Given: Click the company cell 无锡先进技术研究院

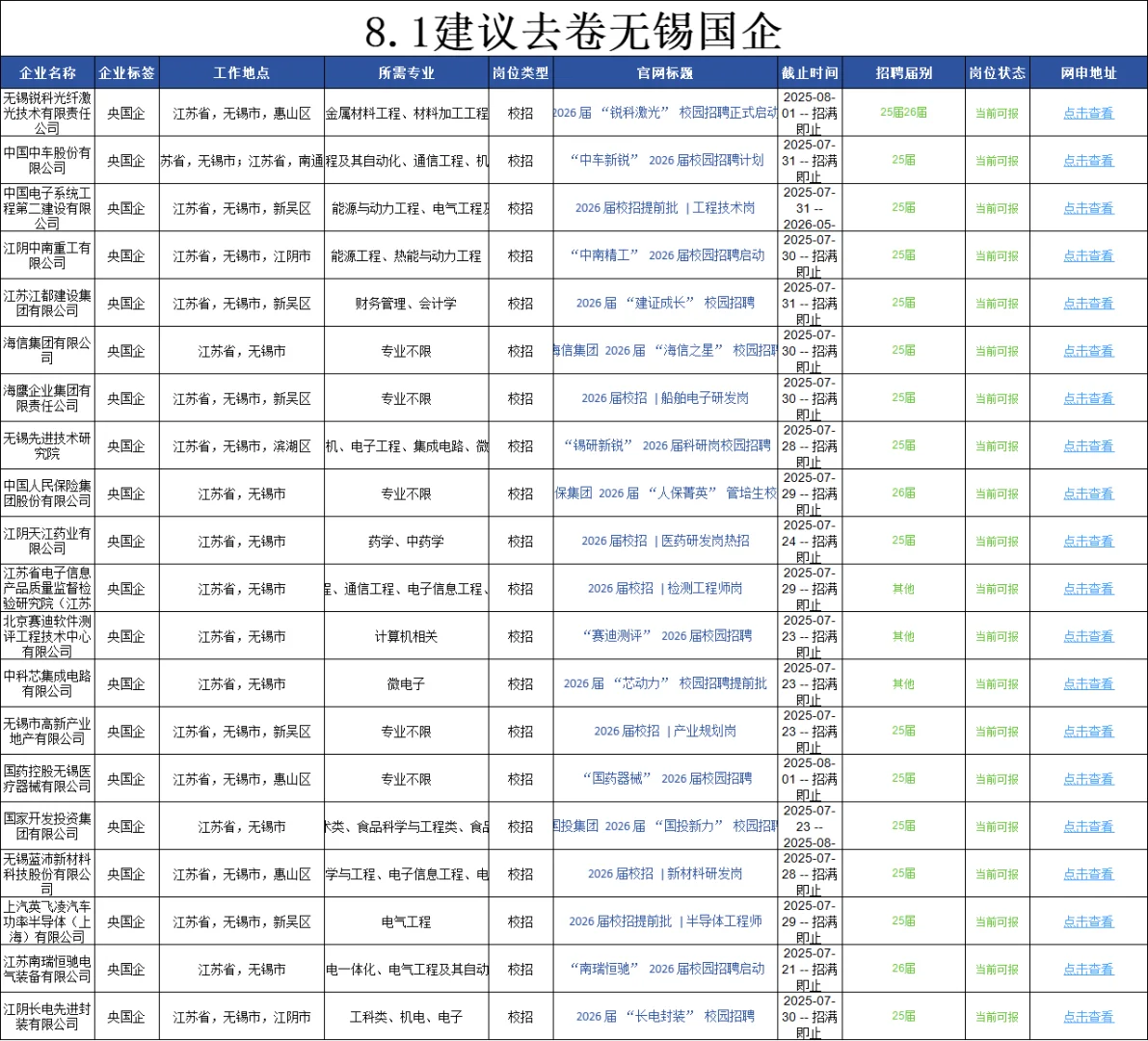Looking at the screenshot, I should [47, 446].
